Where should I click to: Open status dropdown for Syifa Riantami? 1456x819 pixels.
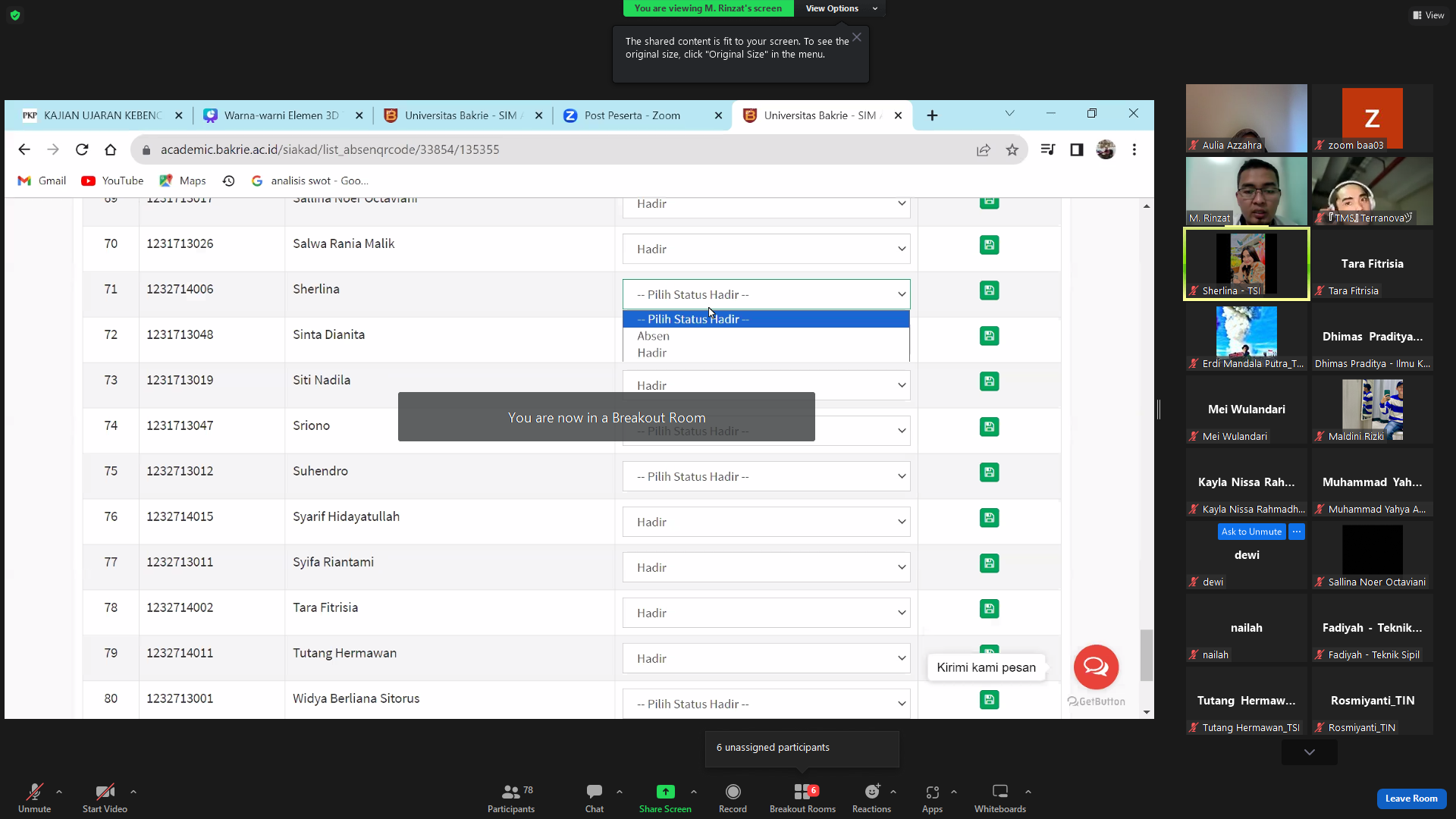click(766, 567)
